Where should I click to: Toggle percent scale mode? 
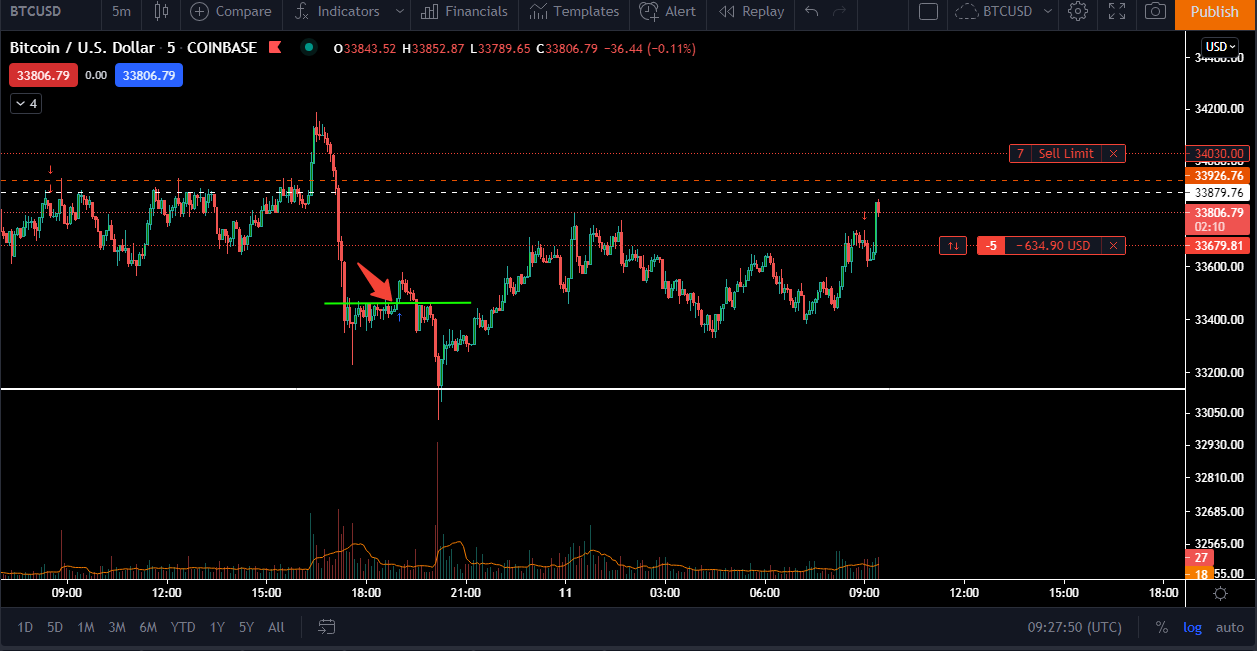point(1161,627)
